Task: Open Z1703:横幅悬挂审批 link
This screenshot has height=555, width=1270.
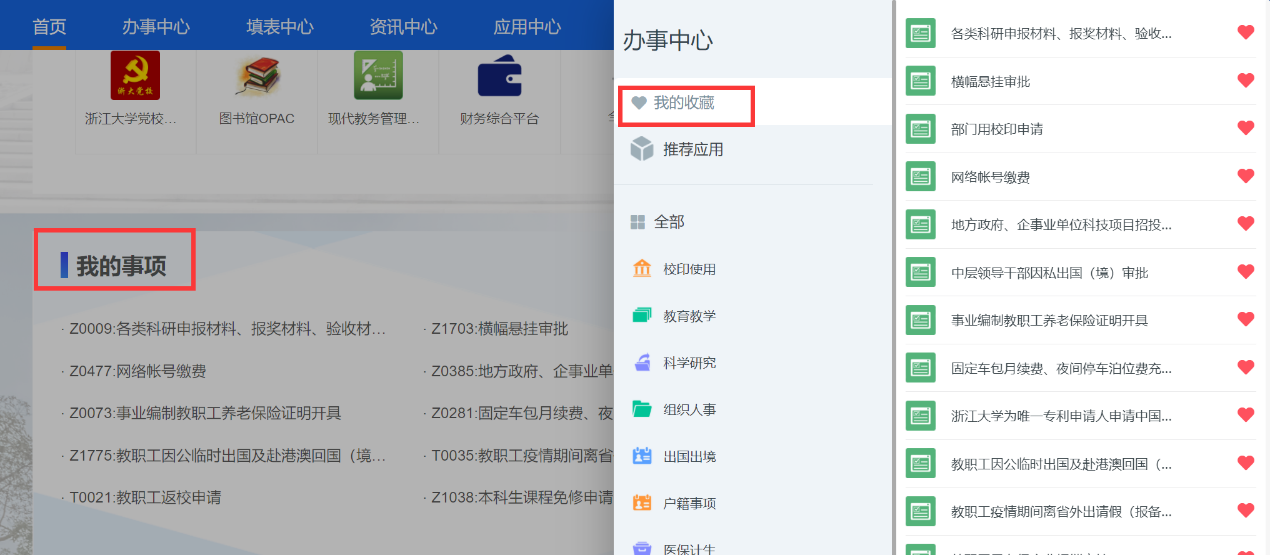Action: [x=499, y=328]
